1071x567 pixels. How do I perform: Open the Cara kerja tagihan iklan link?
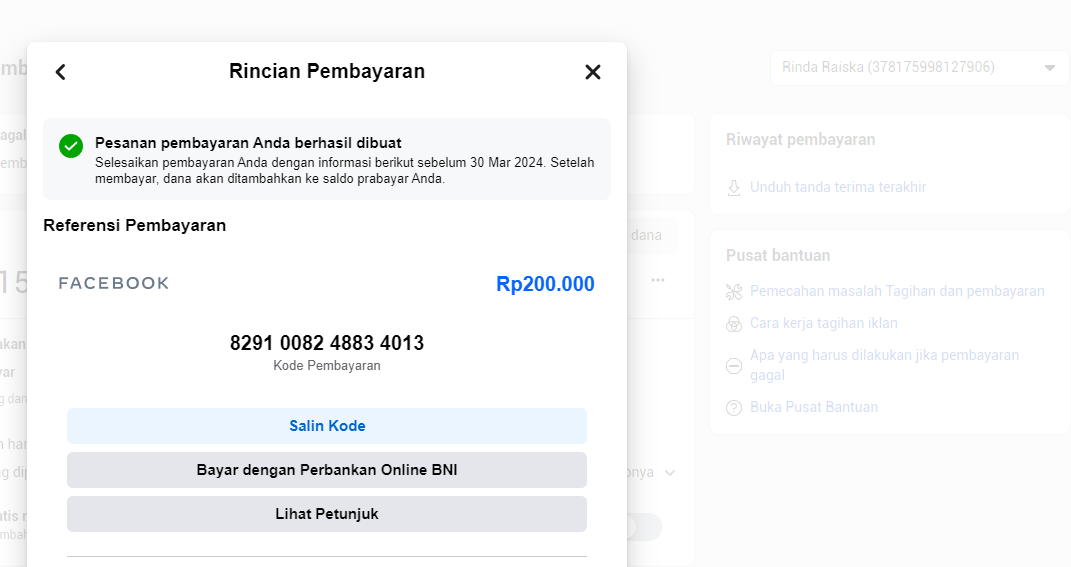coord(824,324)
